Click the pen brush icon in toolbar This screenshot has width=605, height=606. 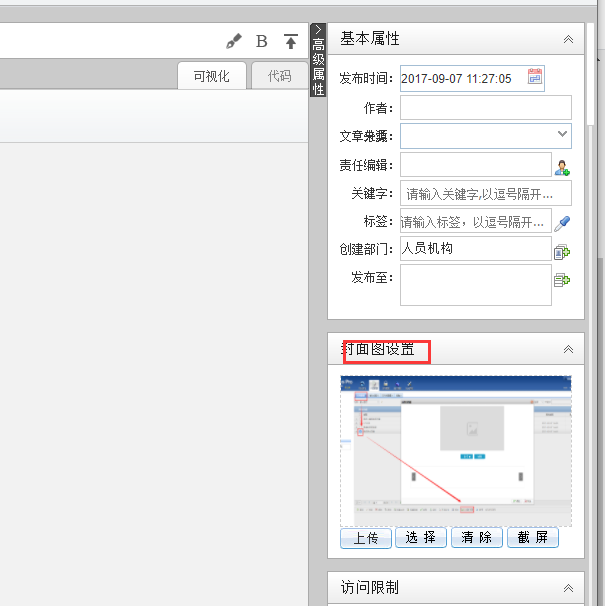234,41
